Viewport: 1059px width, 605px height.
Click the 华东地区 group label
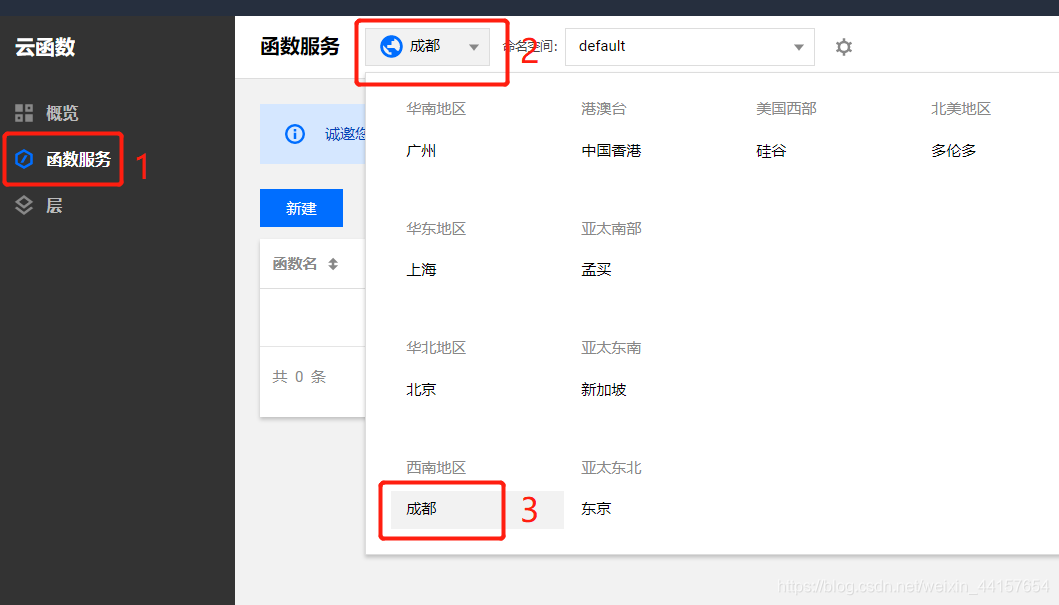pos(436,229)
